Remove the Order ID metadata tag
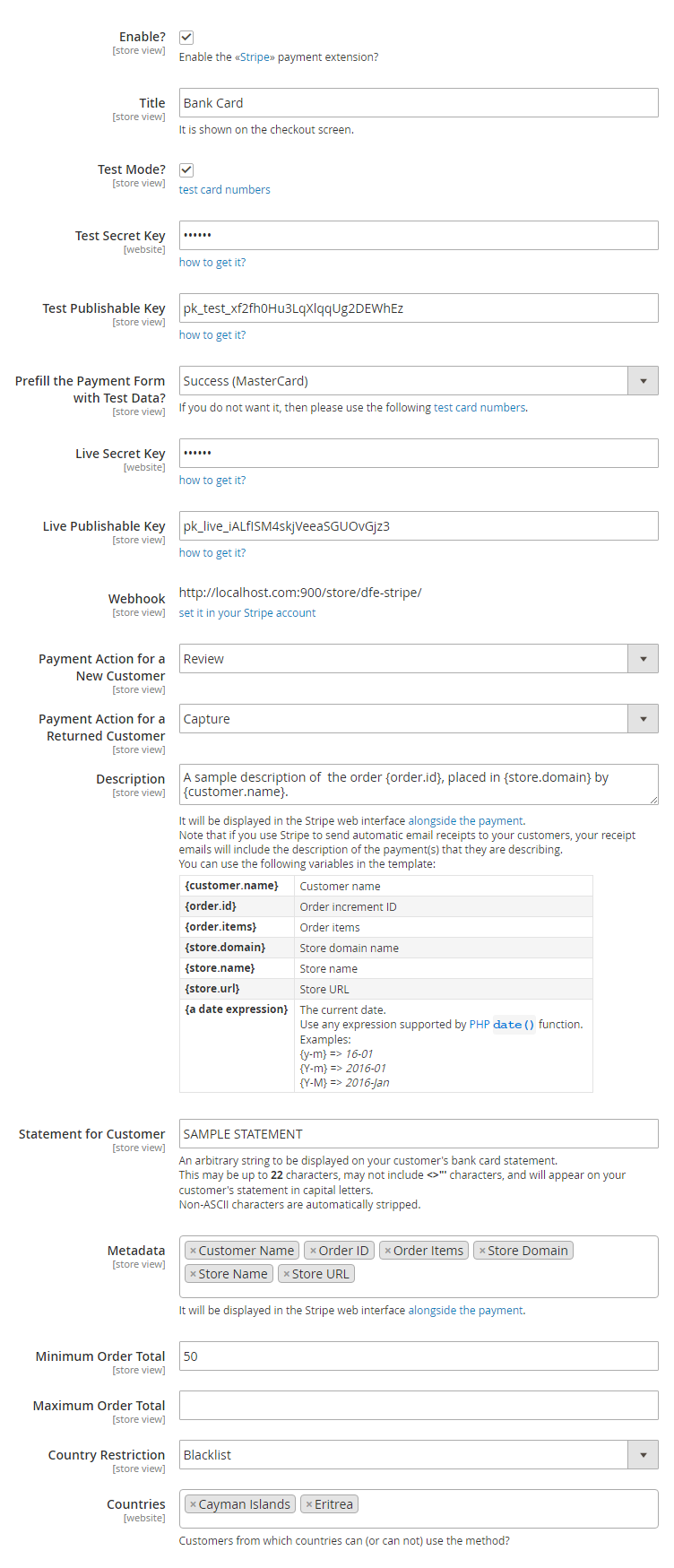Viewport: 674px width, 1568px height. 313,1251
